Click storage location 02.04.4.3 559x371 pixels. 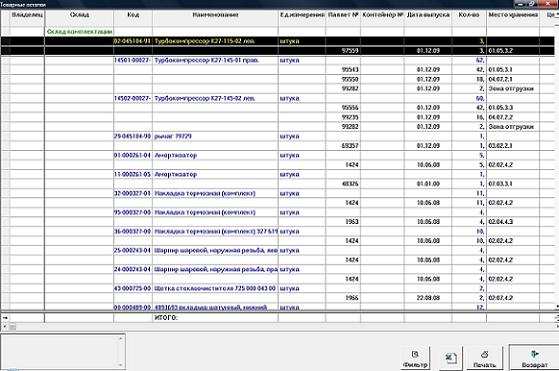click(513, 222)
